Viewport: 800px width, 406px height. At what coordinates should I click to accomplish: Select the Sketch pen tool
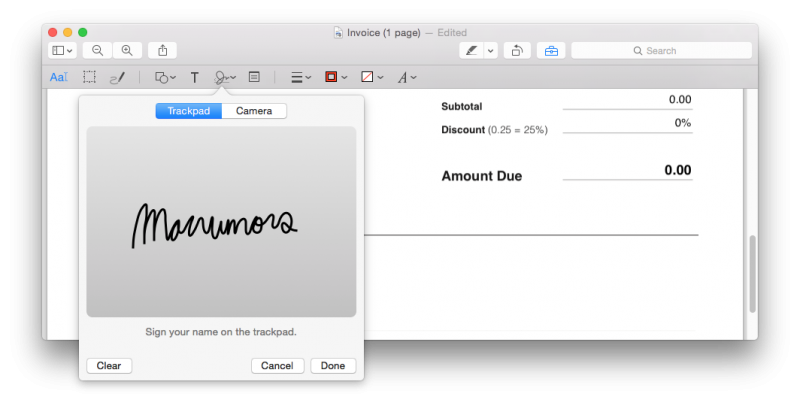coord(117,77)
